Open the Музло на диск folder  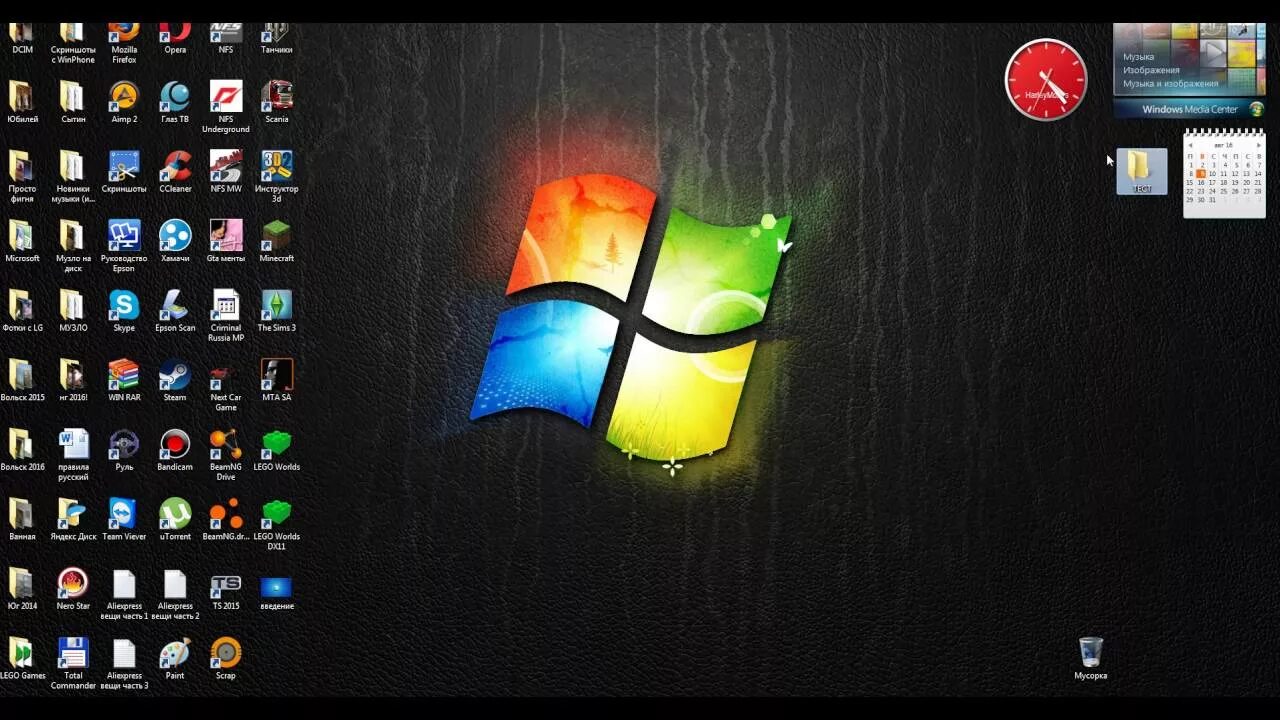click(73, 246)
